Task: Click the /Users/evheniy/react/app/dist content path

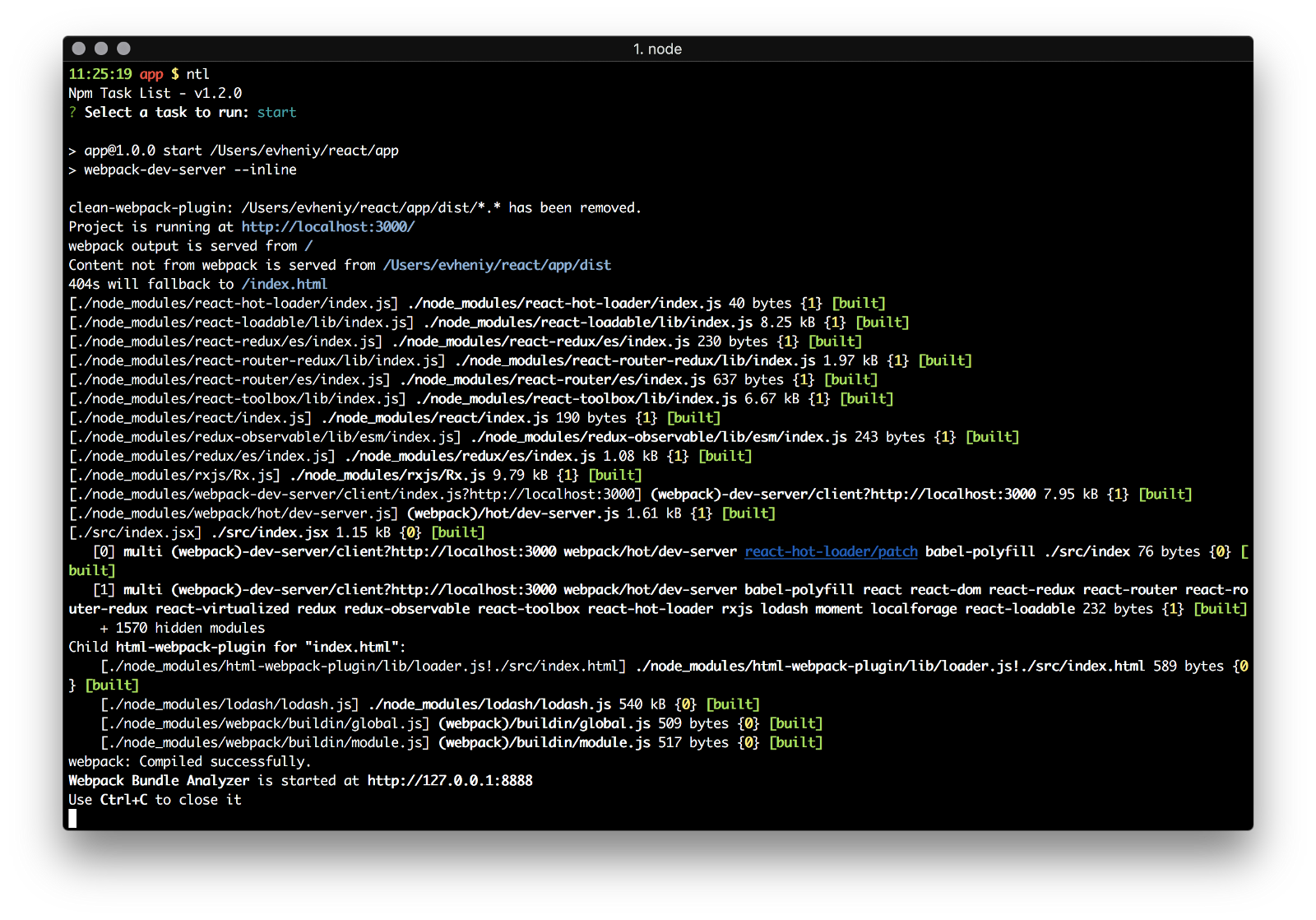Action: coord(497,265)
